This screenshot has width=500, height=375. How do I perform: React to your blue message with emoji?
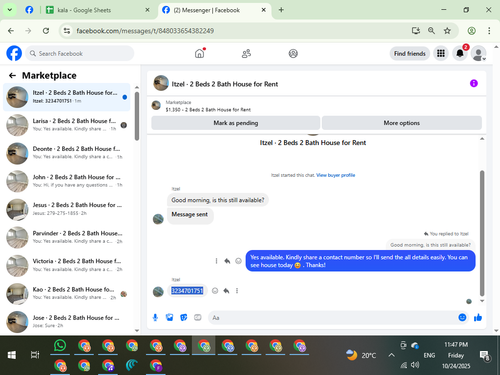(x=238, y=261)
